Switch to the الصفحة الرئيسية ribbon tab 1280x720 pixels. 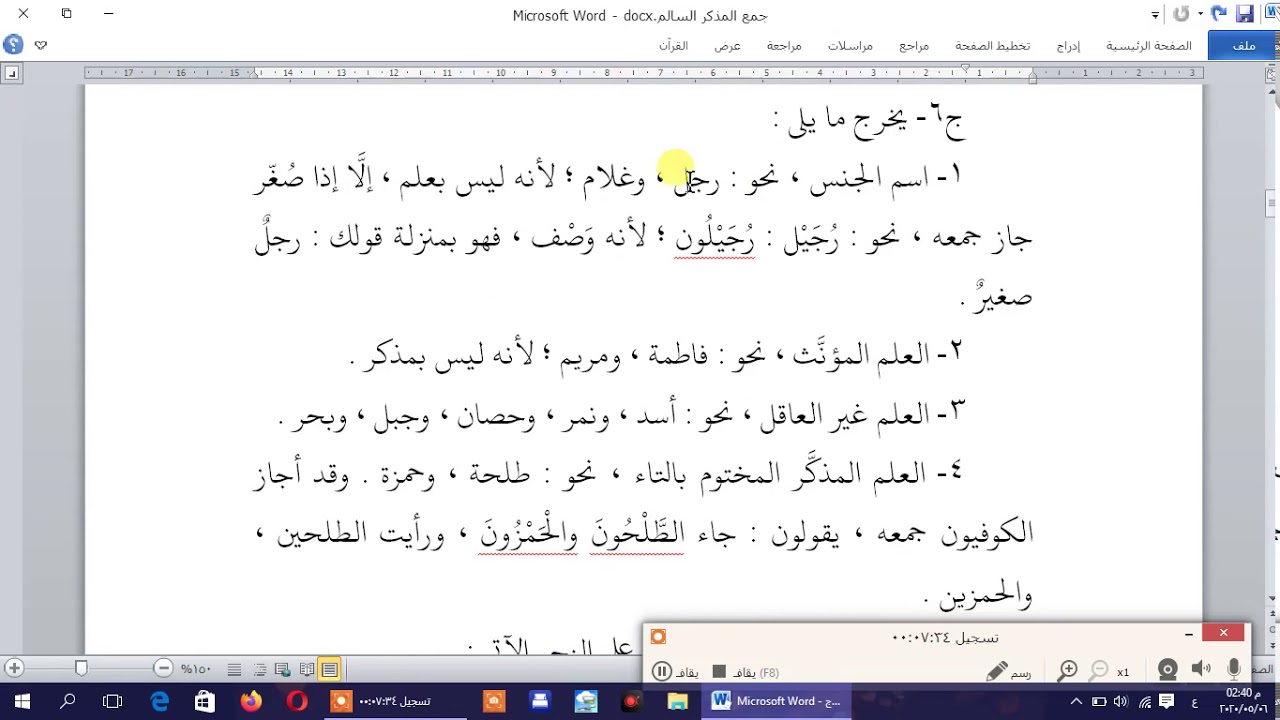pos(1148,46)
